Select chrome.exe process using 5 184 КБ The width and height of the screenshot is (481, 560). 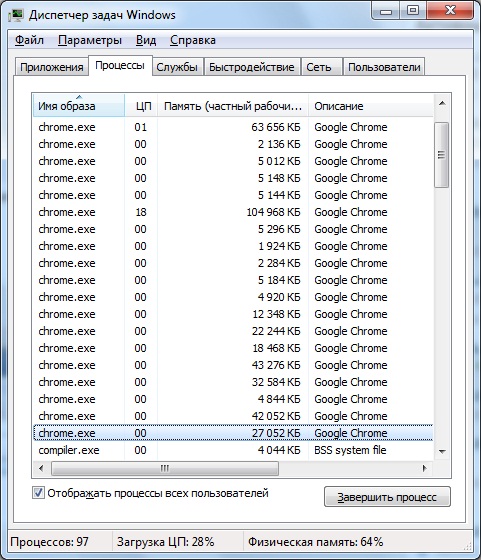[233, 280]
